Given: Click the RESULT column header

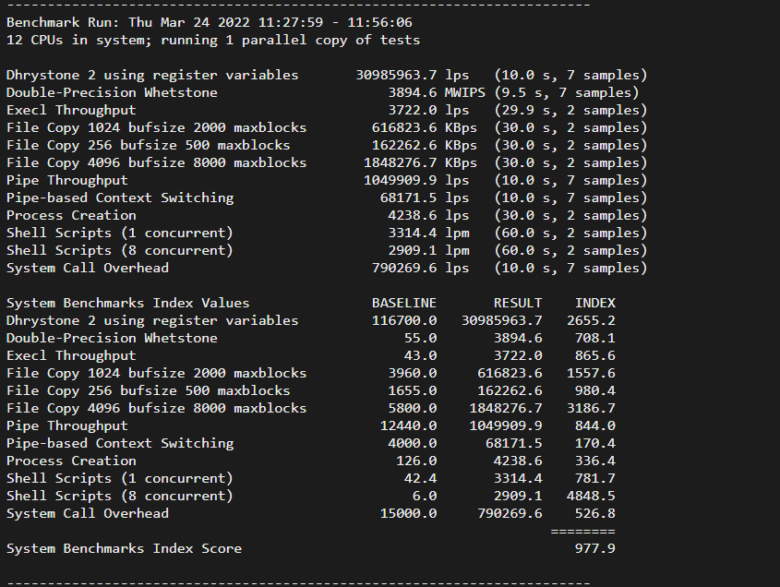Looking at the screenshot, I should [x=518, y=303].
